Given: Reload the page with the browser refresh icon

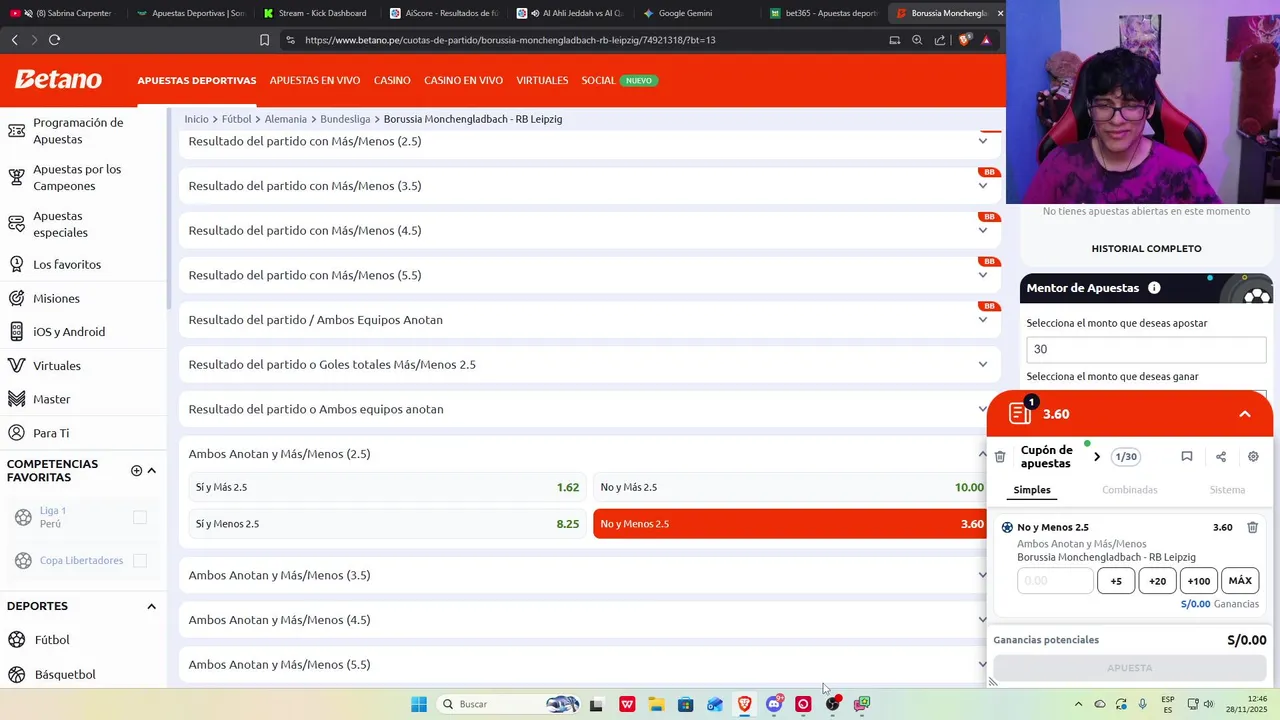Looking at the screenshot, I should tap(54, 40).
